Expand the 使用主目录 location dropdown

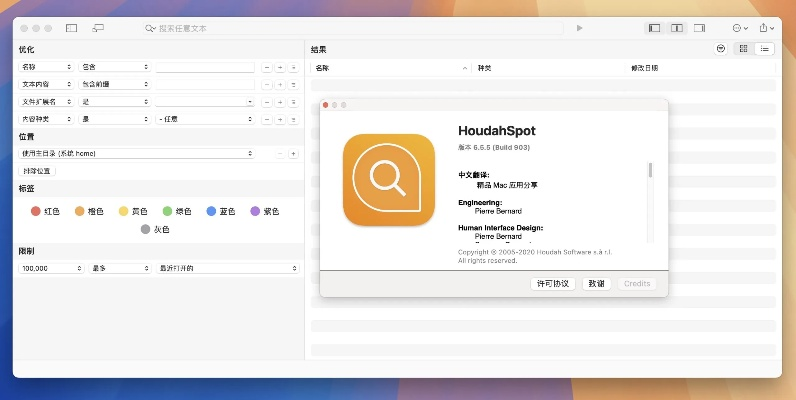click(138, 154)
